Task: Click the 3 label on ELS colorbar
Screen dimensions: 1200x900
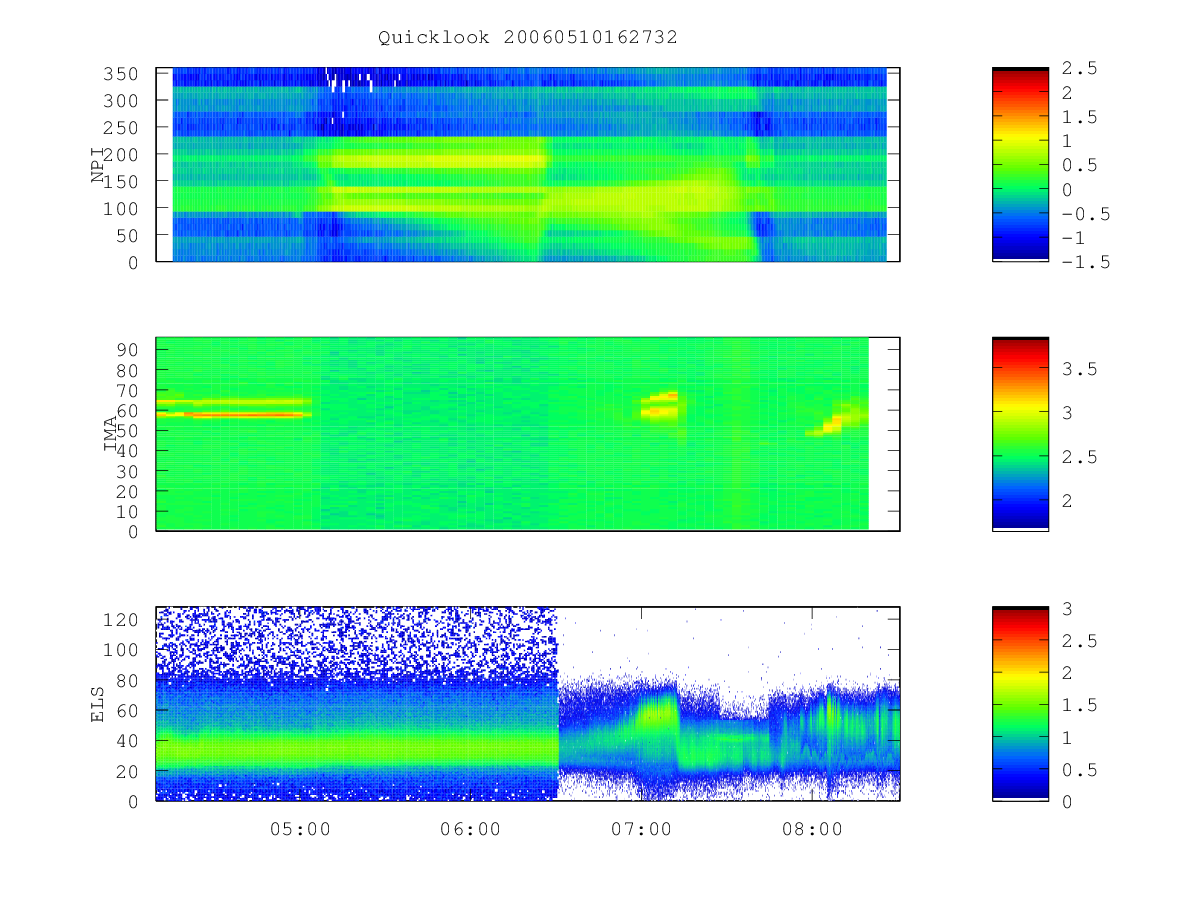Action: click(1068, 607)
